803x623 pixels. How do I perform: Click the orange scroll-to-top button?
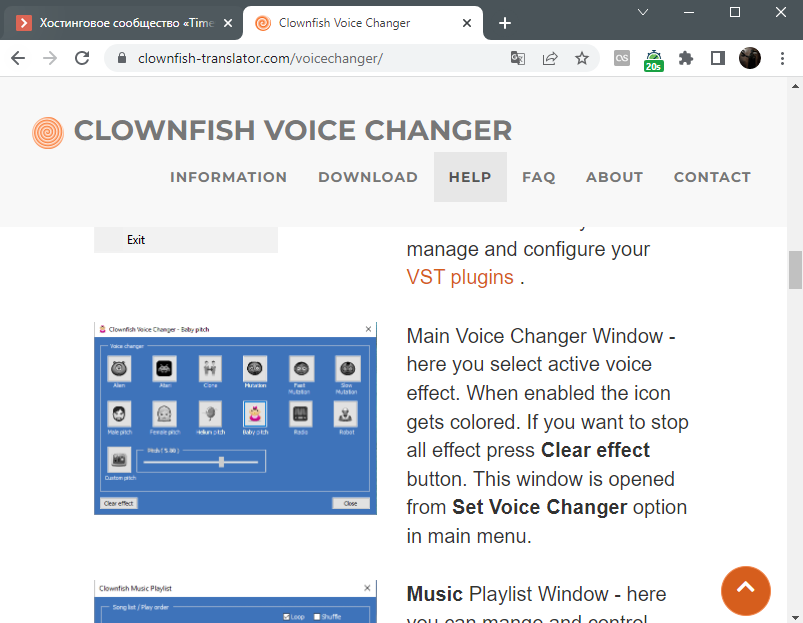coord(746,591)
